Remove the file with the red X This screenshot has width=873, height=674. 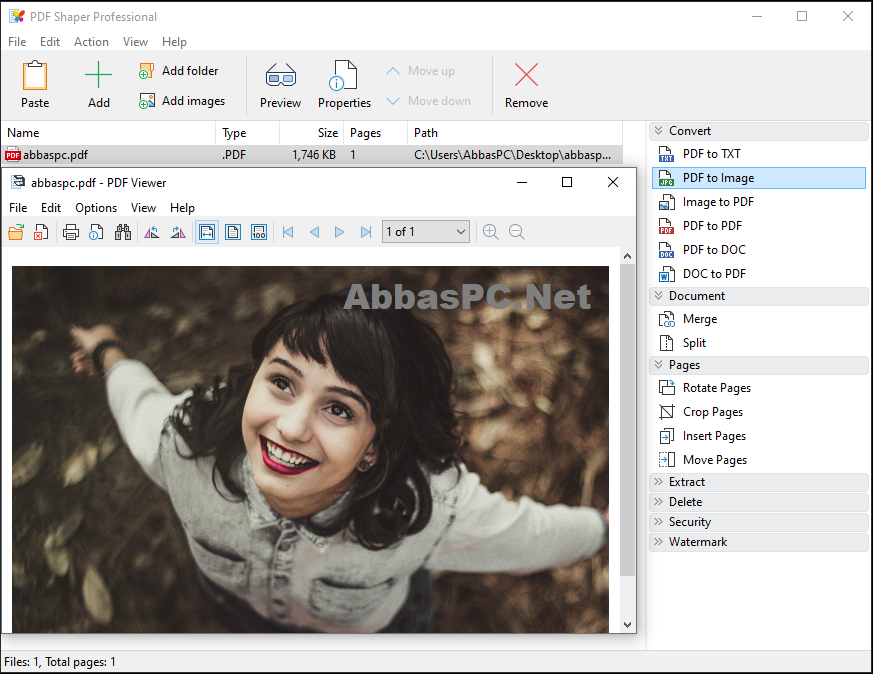pyautogui.click(x=526, y=85)
